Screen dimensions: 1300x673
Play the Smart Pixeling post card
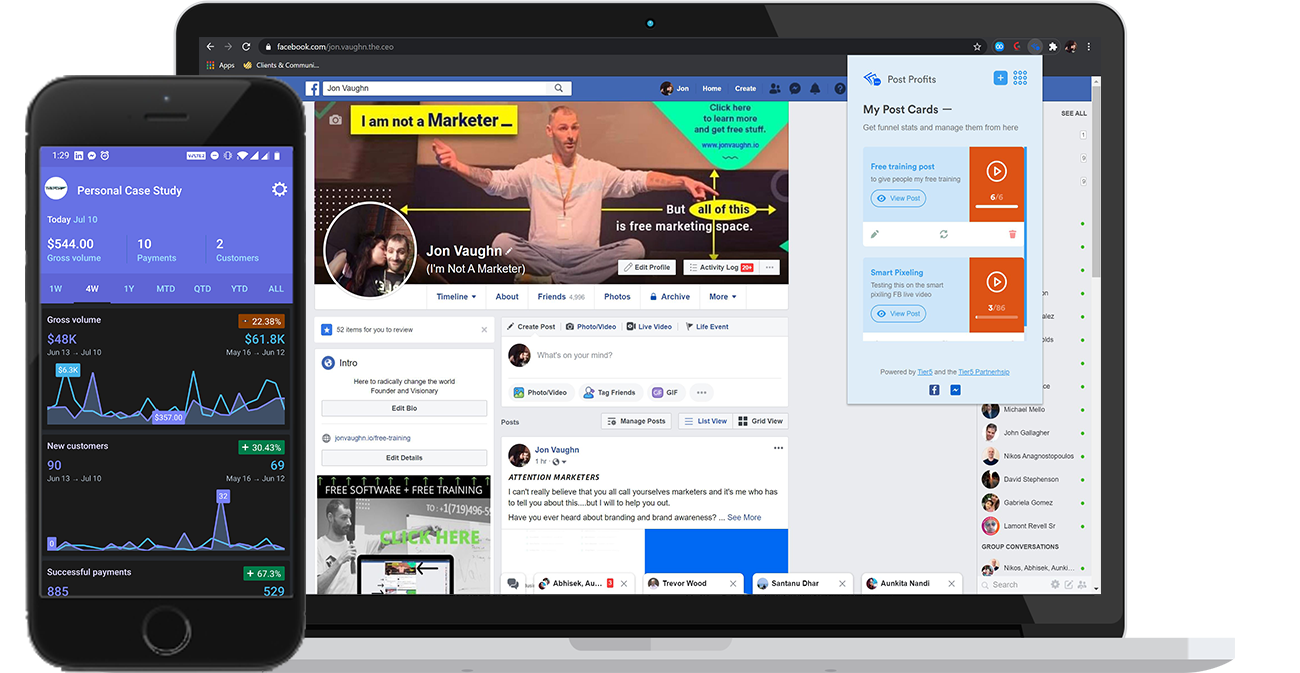[996, 282]
